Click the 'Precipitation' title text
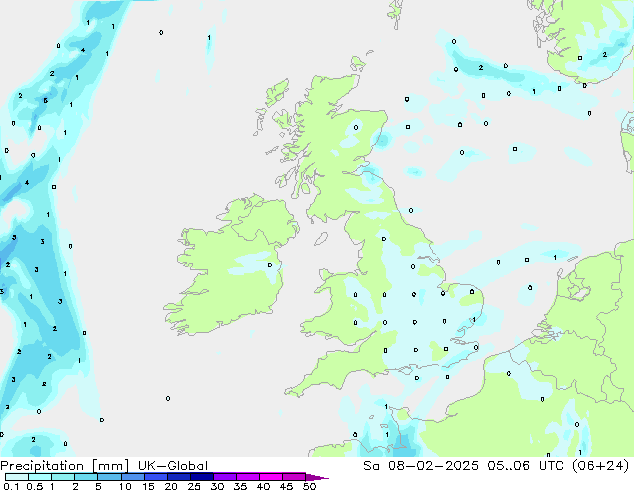Viewport: 634px width, 490px height. point(42,466)
